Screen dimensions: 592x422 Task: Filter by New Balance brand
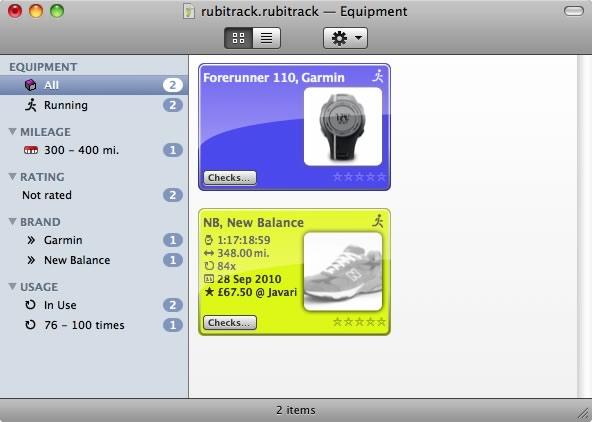pyautogui.click(x=94, y=260)
